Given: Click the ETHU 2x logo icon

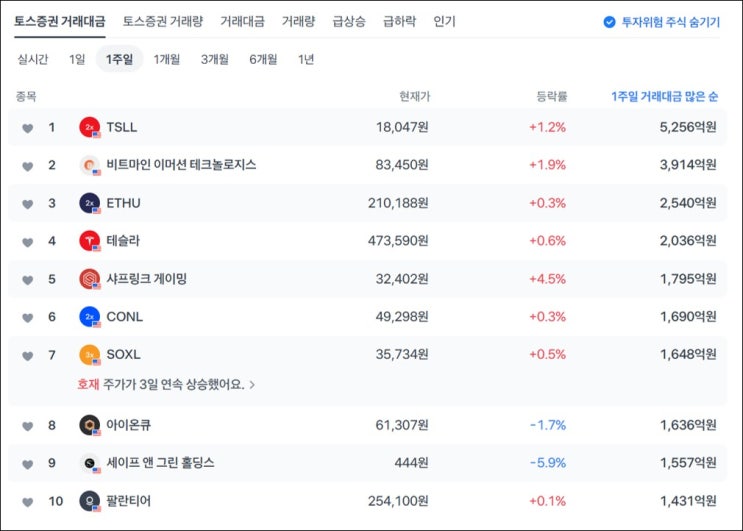Looking at the screenshot, I should click(x=89, y=203).
